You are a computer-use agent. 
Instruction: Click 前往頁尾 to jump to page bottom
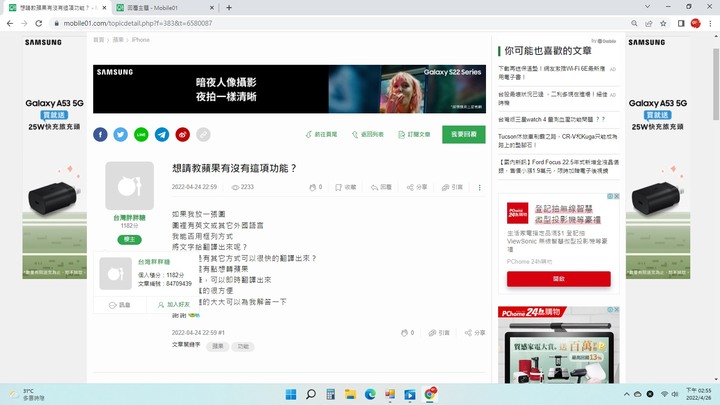tap(321, 135)
